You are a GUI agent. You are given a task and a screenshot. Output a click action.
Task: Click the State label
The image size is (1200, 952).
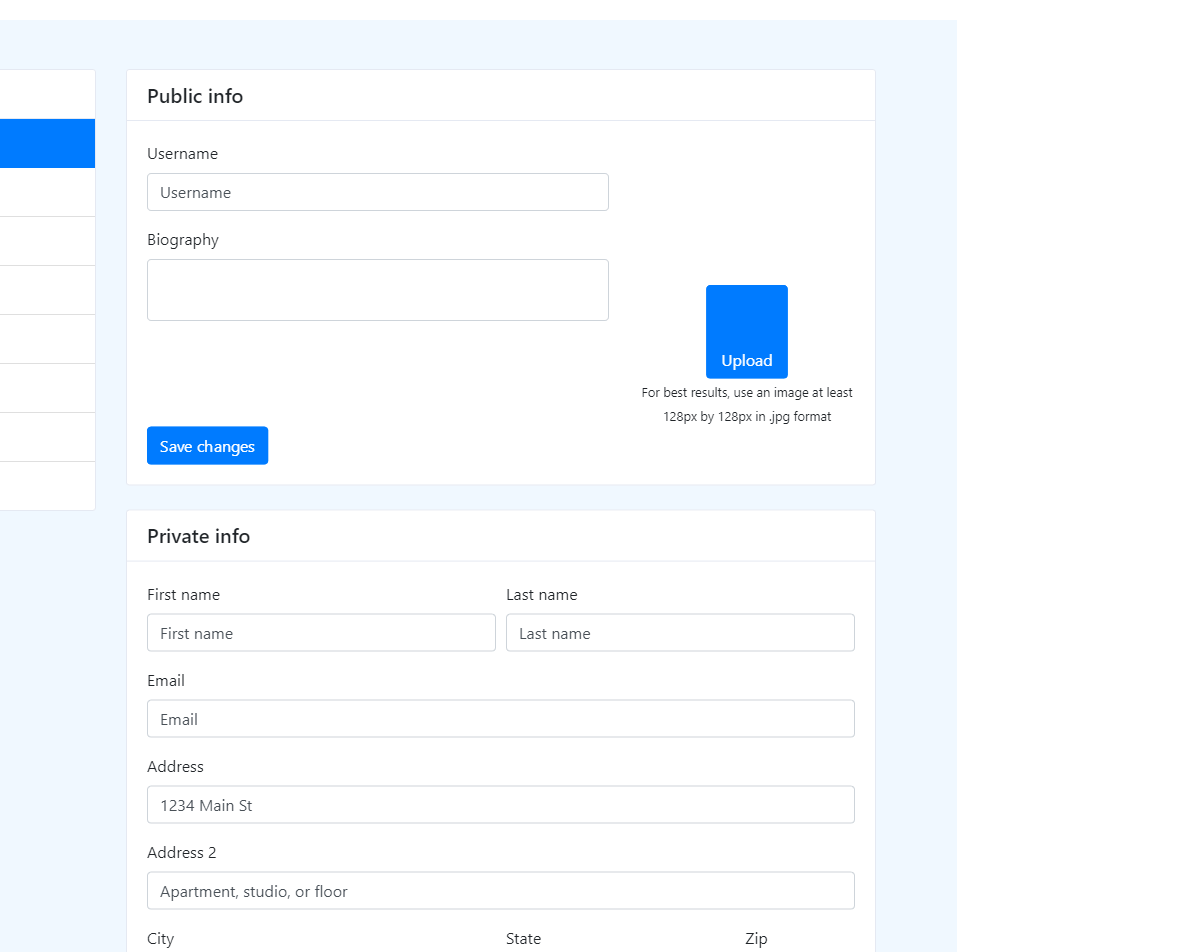coord(523,939)
